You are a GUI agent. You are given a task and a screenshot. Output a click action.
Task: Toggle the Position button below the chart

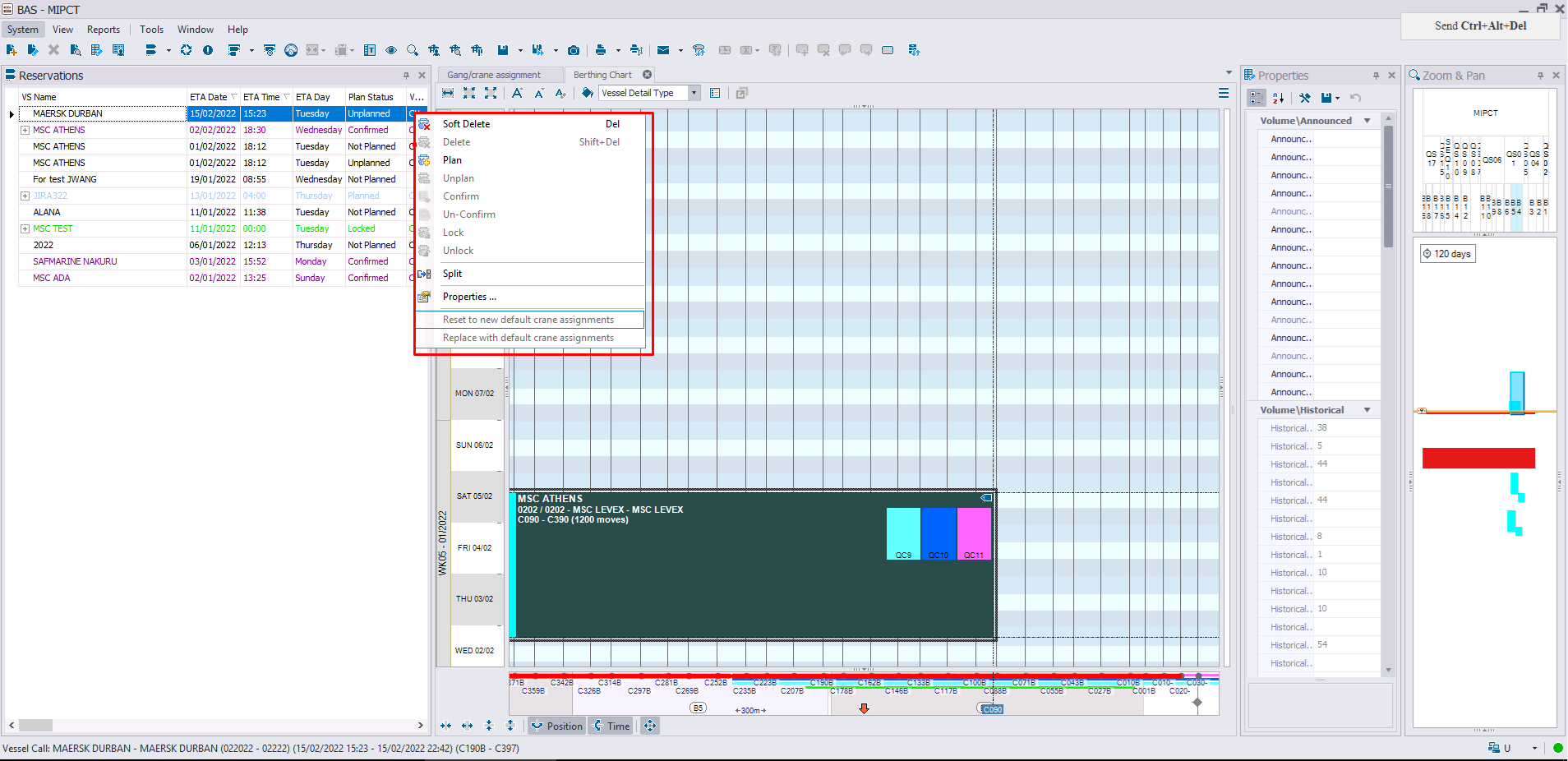coord(556,726)
